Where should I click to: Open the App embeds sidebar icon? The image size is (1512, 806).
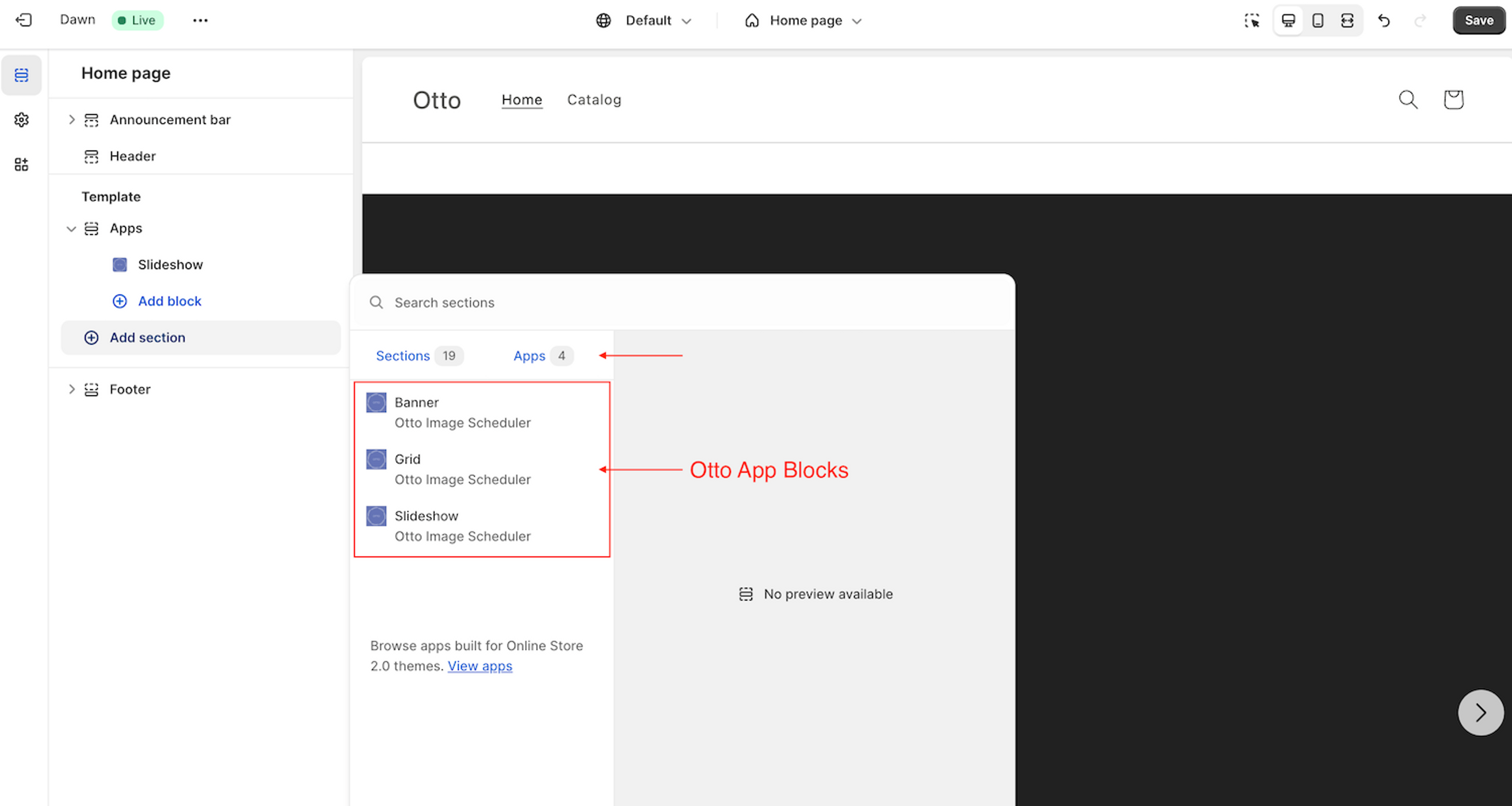[x=22, y=164]
